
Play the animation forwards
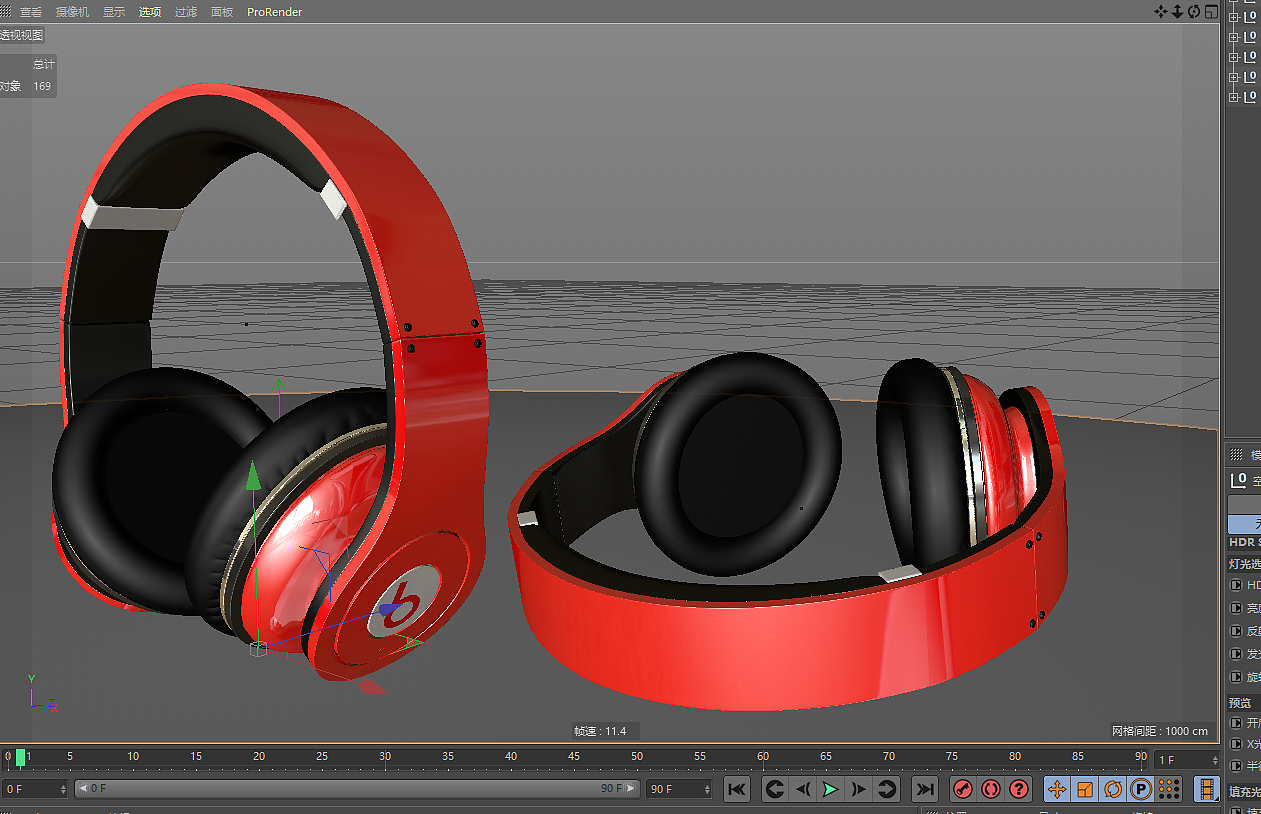(830, 789)
